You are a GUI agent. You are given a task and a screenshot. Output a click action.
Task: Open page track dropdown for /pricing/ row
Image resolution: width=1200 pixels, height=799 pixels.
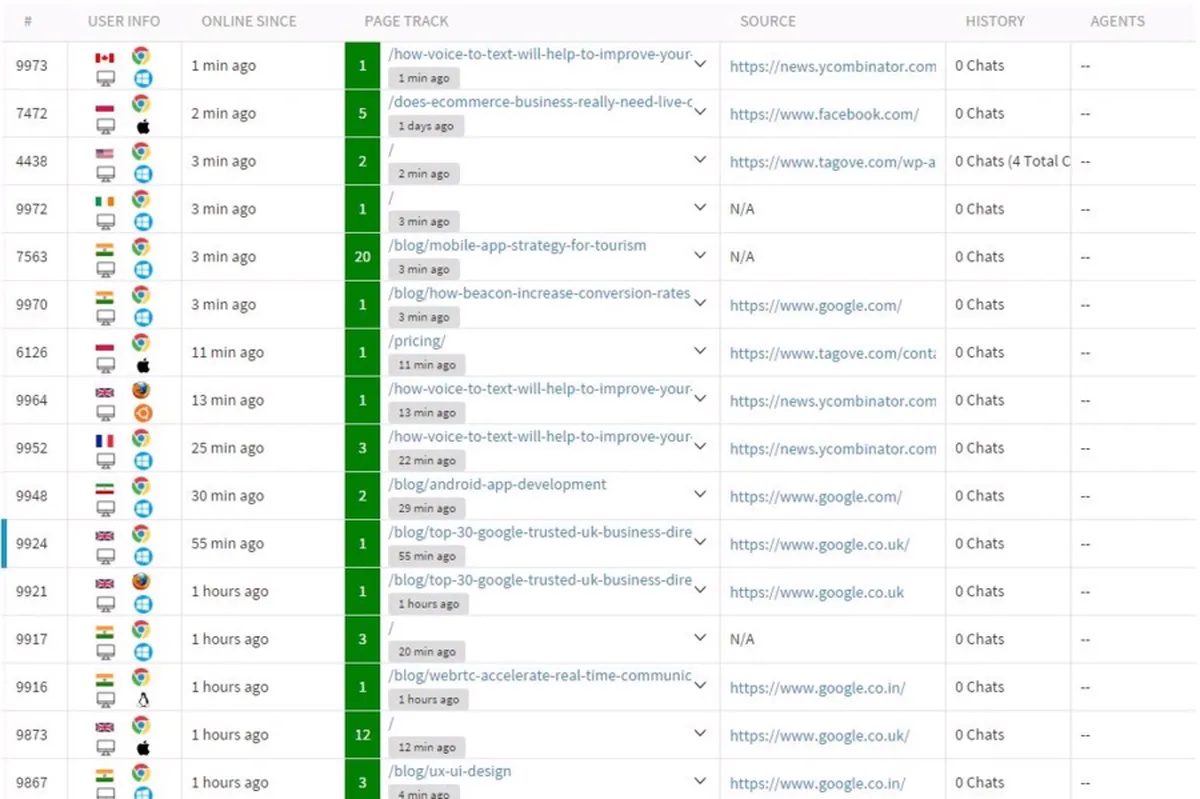(700, 351)
